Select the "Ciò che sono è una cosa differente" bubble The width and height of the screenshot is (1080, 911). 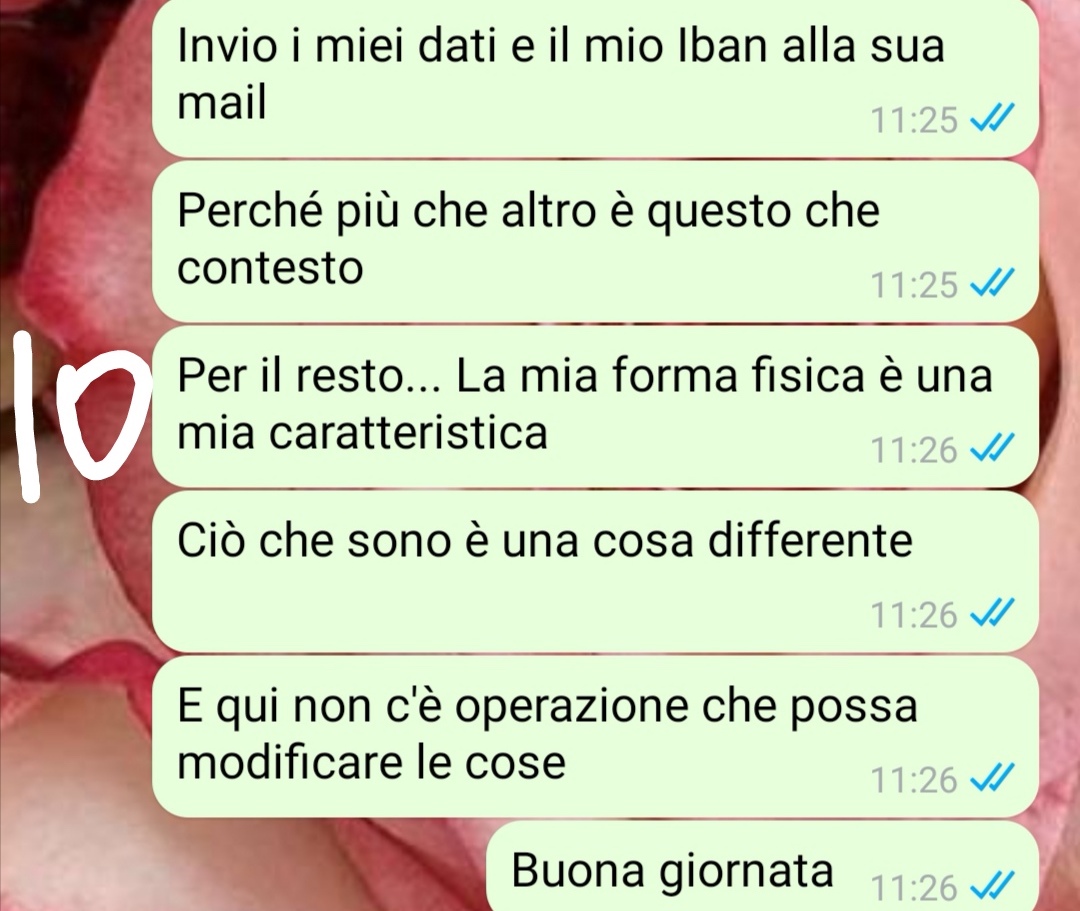point(595,572)
